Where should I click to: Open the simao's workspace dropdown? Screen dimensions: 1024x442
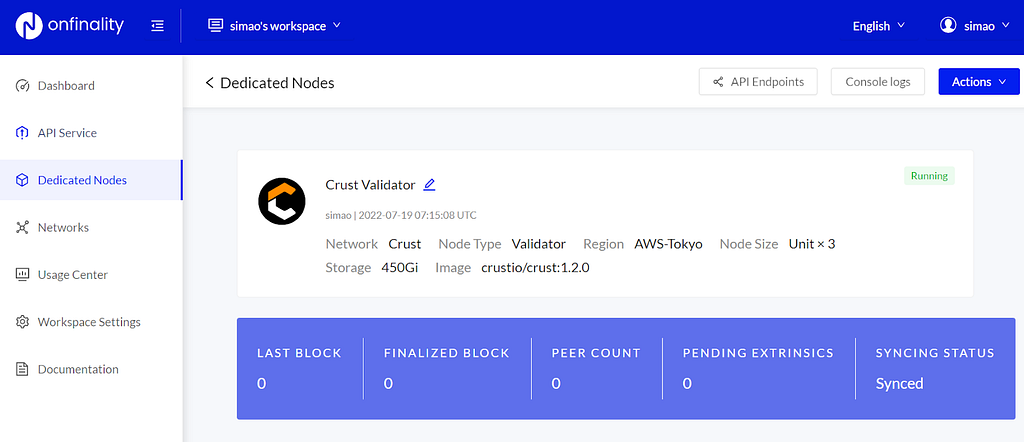tap(274, 26)
